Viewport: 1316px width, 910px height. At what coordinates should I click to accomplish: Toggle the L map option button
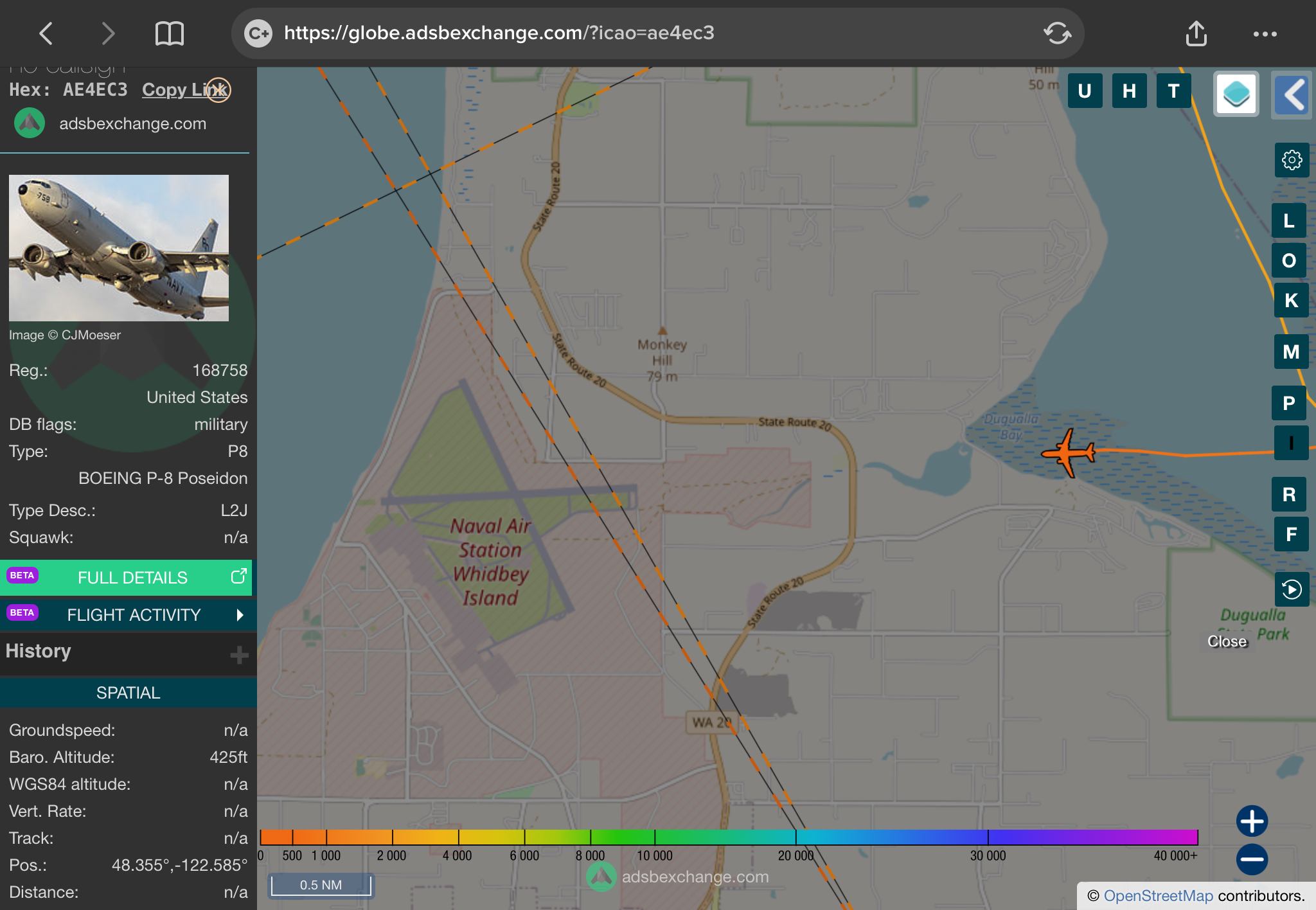coord(1289,220)
